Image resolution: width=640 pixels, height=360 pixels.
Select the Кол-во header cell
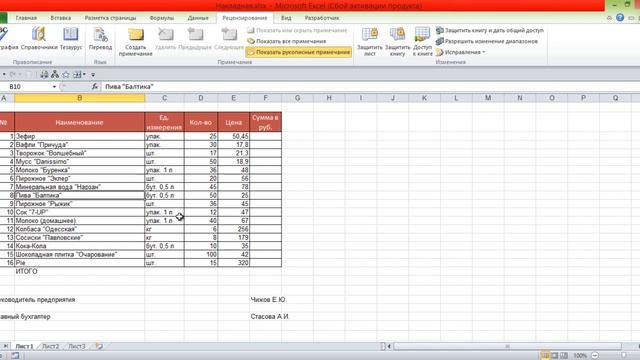[x=201, y=122]
